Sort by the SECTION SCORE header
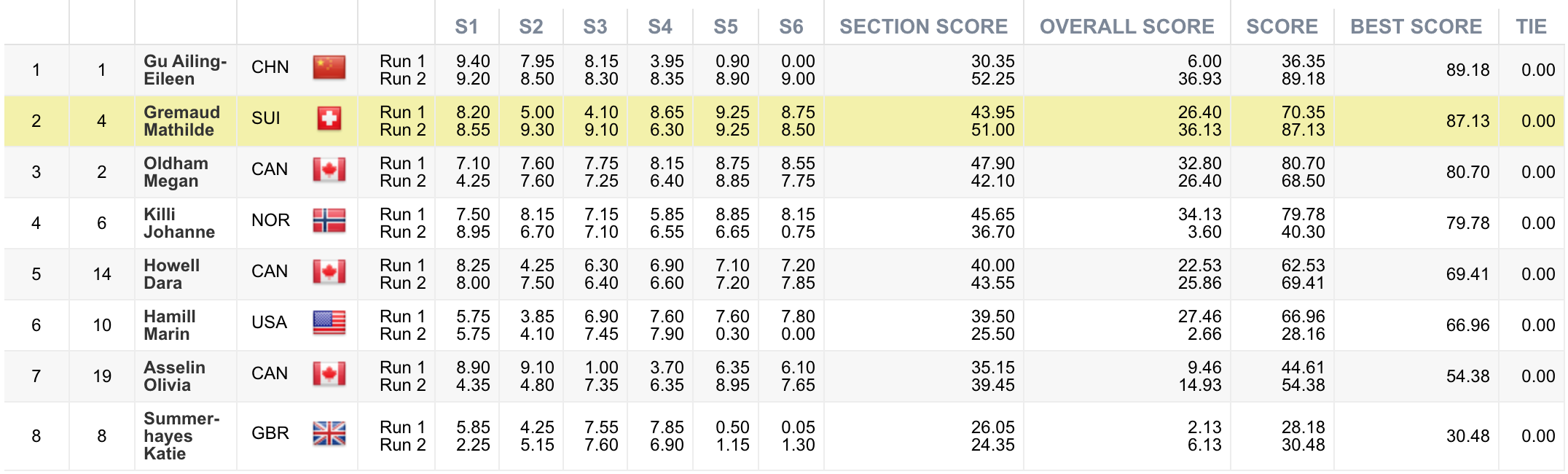Viewport: 1568px width, 474px height. [x=923, y=27]
